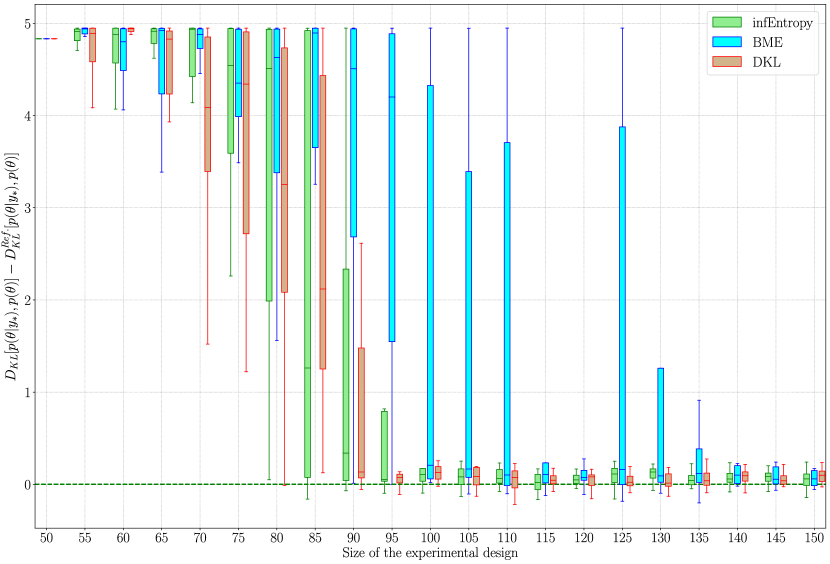Click x-axis tick label 60
Viewport: 830px width, 564px height.
pos(123,538)
